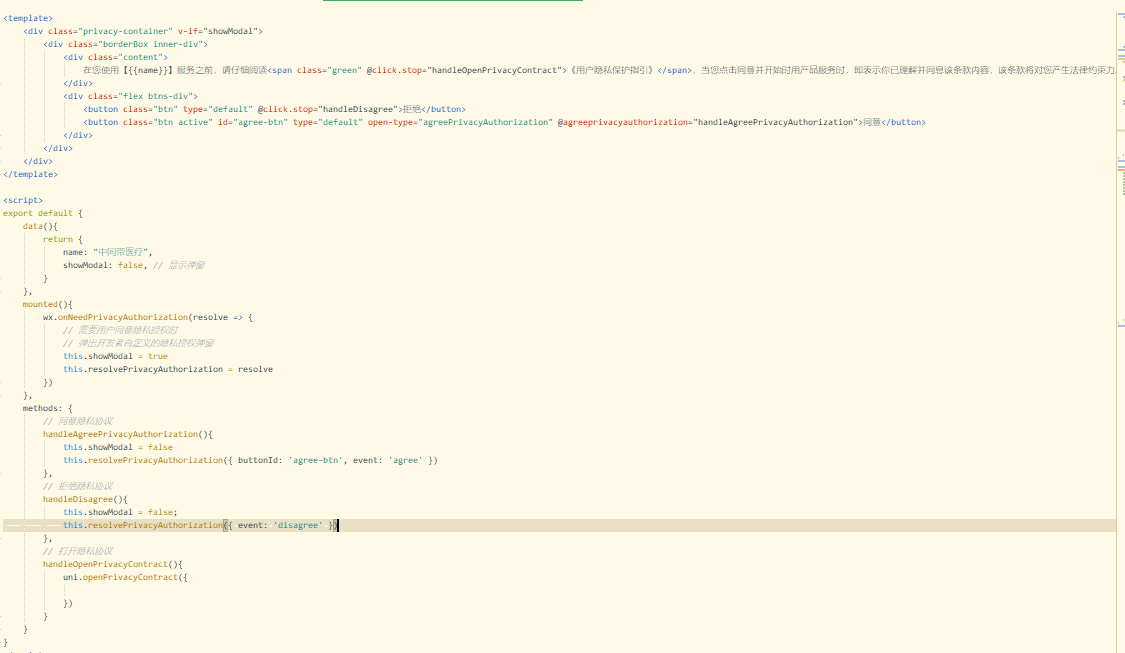
Task: Click open-type="agreePrivacyAuthorization" attribute
Action: 460,122
